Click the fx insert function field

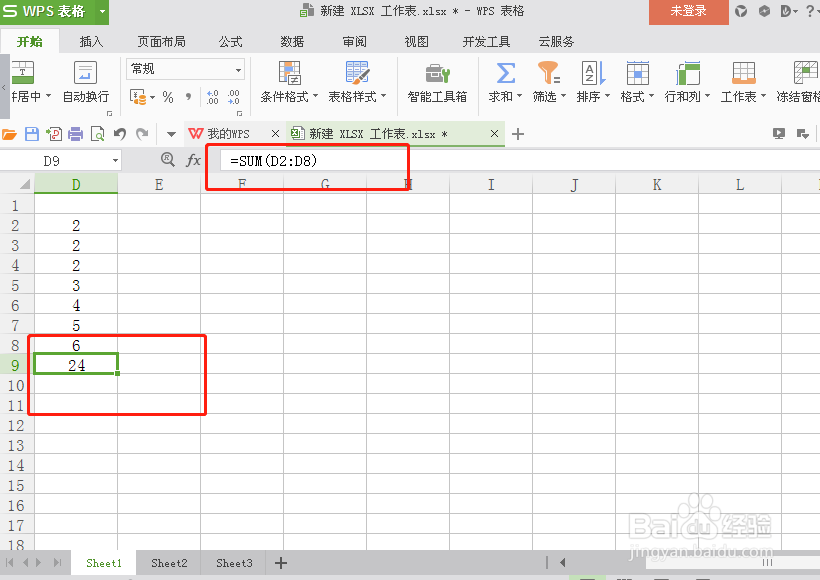point(193,159)
